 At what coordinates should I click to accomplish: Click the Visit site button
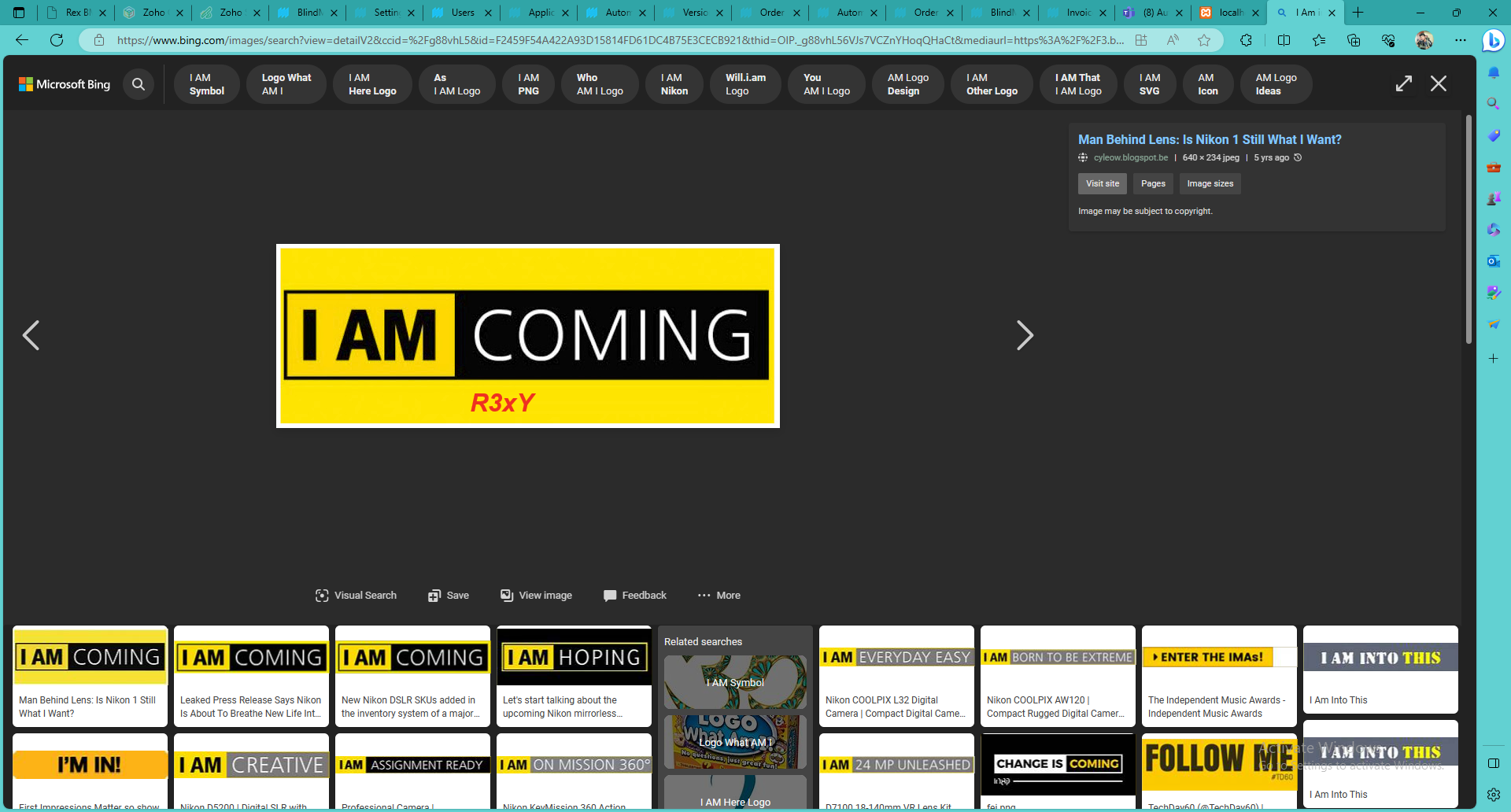coord(1102,184)
